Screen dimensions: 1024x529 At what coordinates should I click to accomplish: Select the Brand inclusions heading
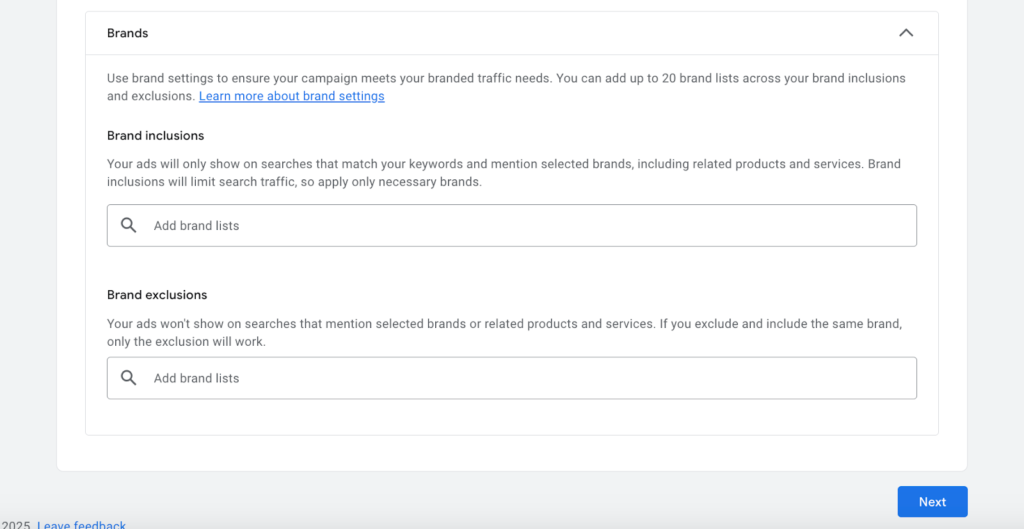[x=155, y=135]
